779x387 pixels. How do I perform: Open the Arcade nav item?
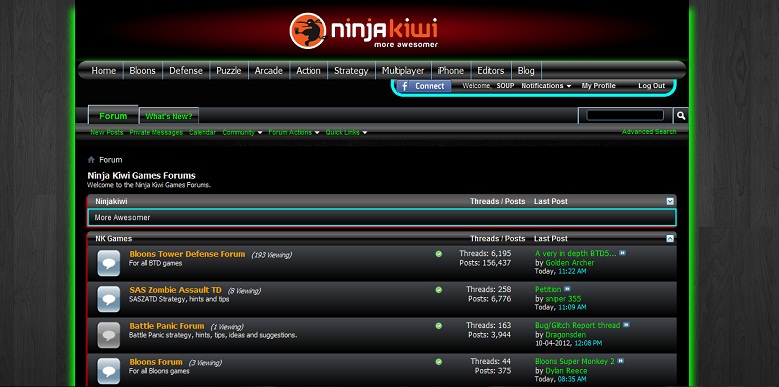click(x=269, y=71)
